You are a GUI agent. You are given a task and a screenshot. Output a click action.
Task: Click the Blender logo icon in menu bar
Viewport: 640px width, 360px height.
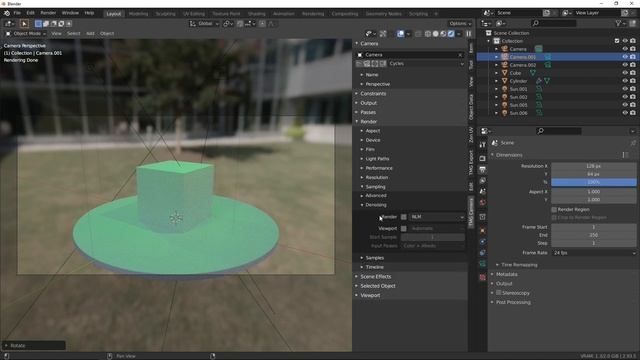coord(7,13)
